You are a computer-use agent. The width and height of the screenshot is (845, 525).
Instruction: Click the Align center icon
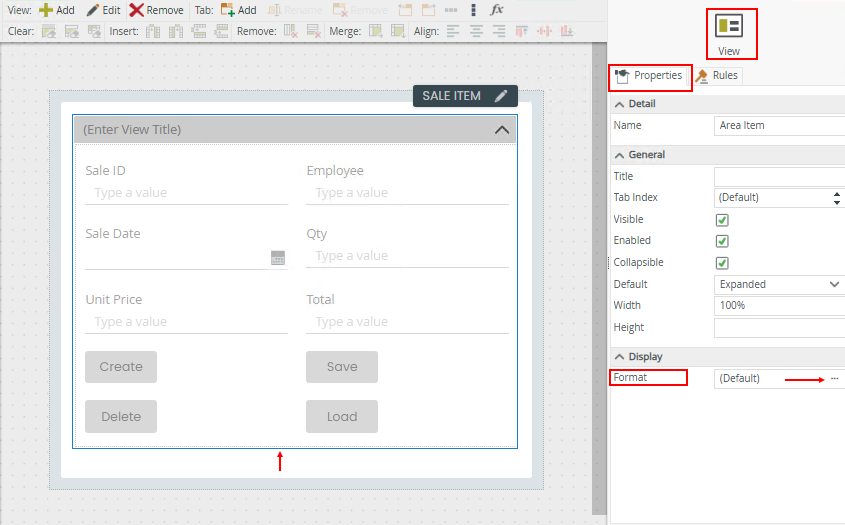pos(475,31)
